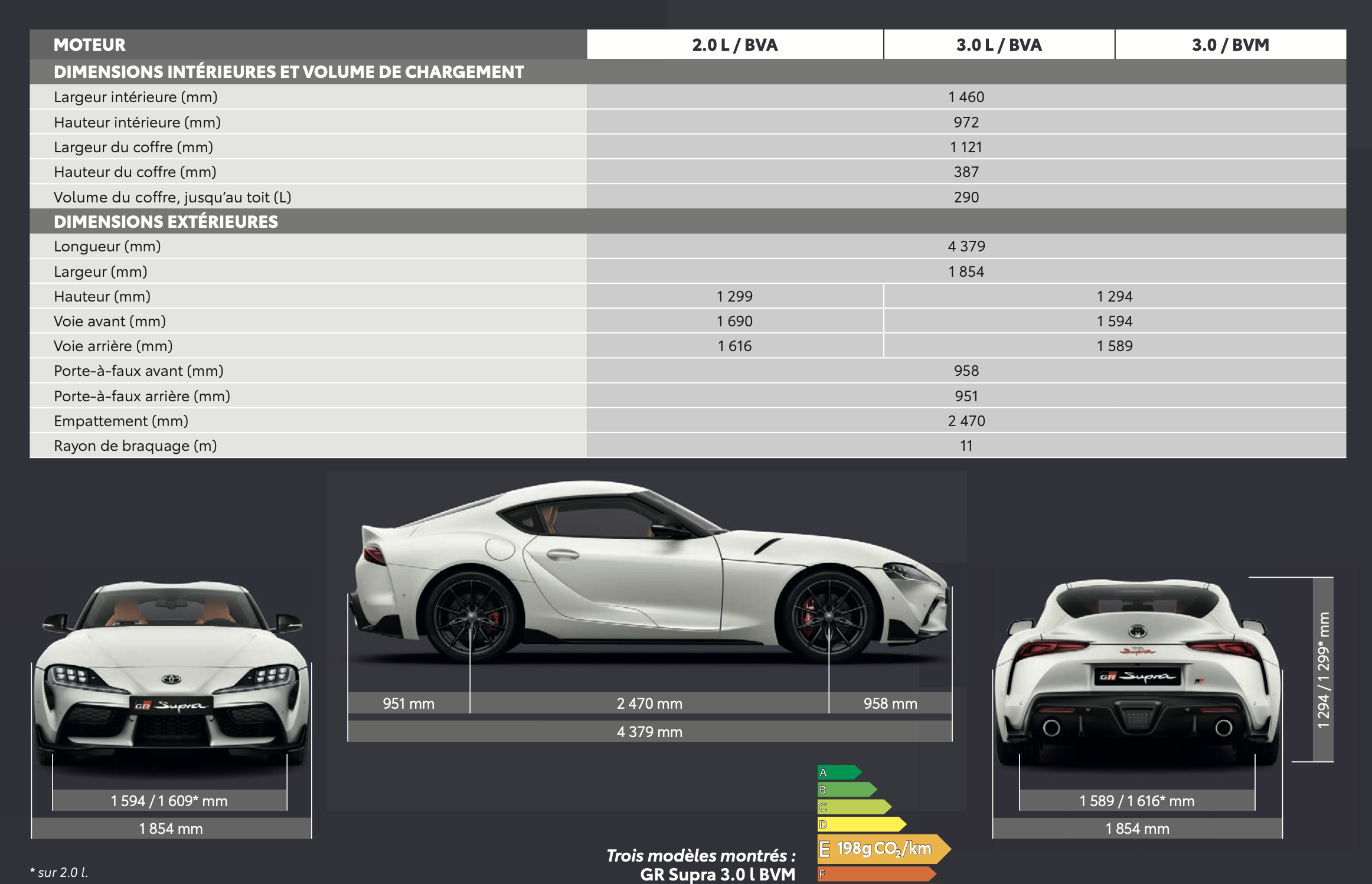Click the yellow D energy class arrow
Image resolution: width=1372 pixels, height=884 pixels.
862,824
